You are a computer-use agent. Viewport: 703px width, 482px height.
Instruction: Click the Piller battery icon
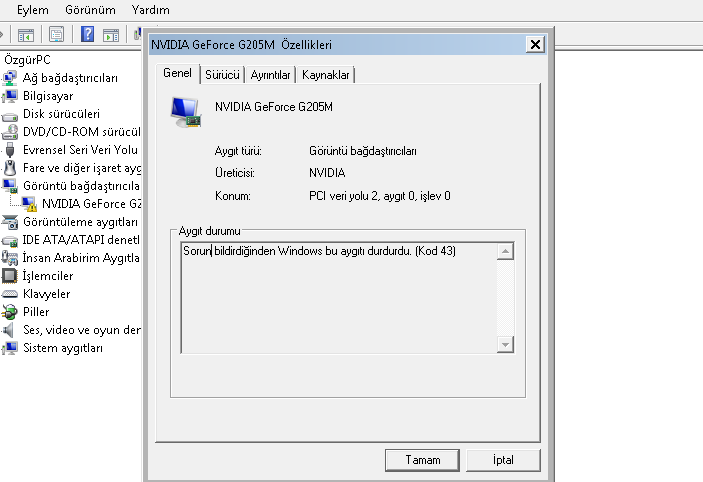pos(11,312)
